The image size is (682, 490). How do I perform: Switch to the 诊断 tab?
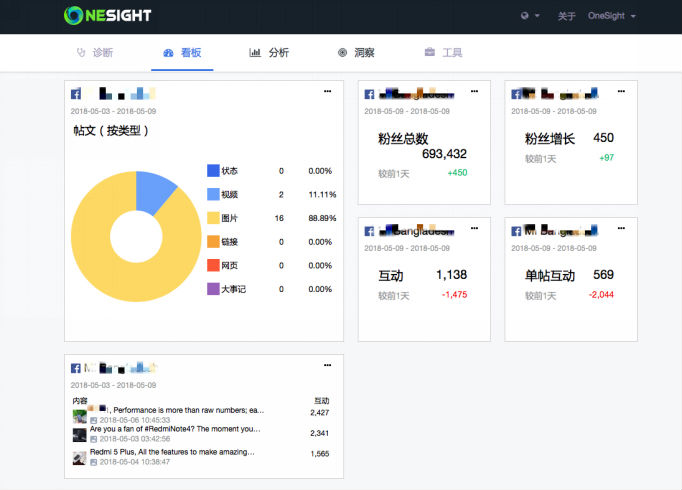(95, 53)
